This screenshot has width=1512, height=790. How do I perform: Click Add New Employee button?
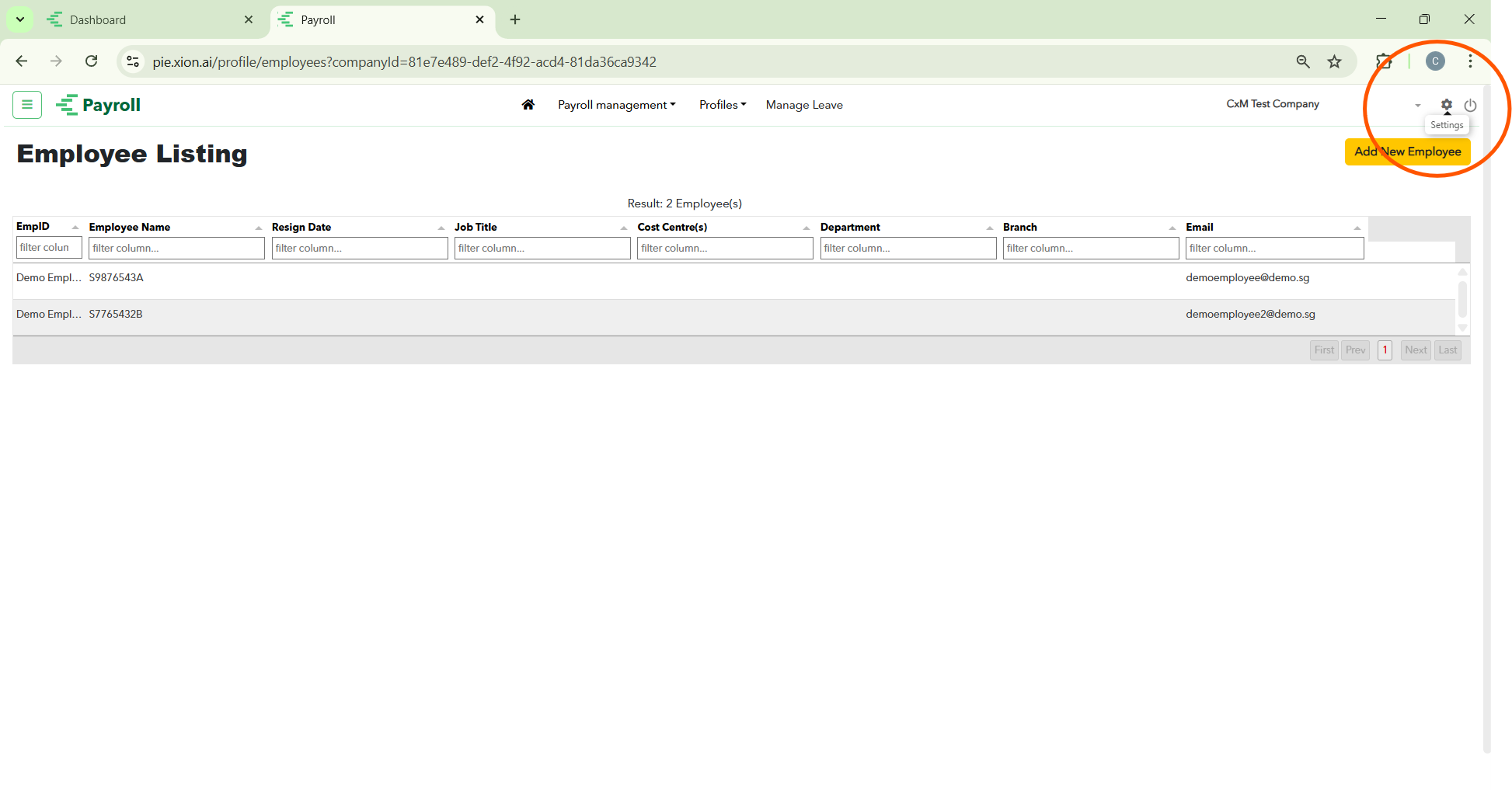[1407, 151]
